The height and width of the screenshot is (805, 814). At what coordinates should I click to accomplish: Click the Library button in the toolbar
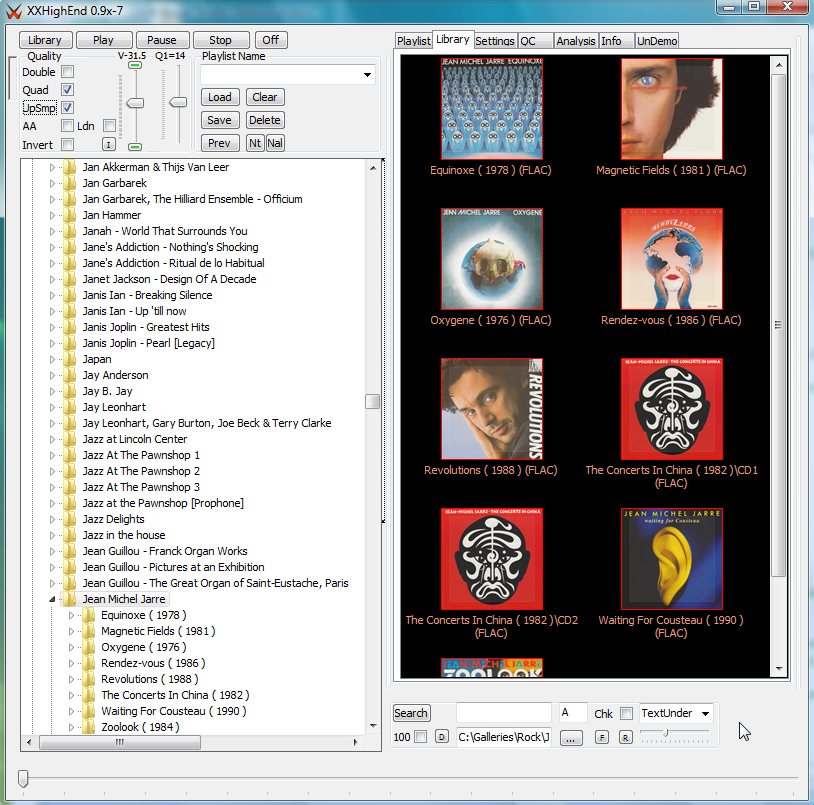pyautogui.click(x=45, y=40)
